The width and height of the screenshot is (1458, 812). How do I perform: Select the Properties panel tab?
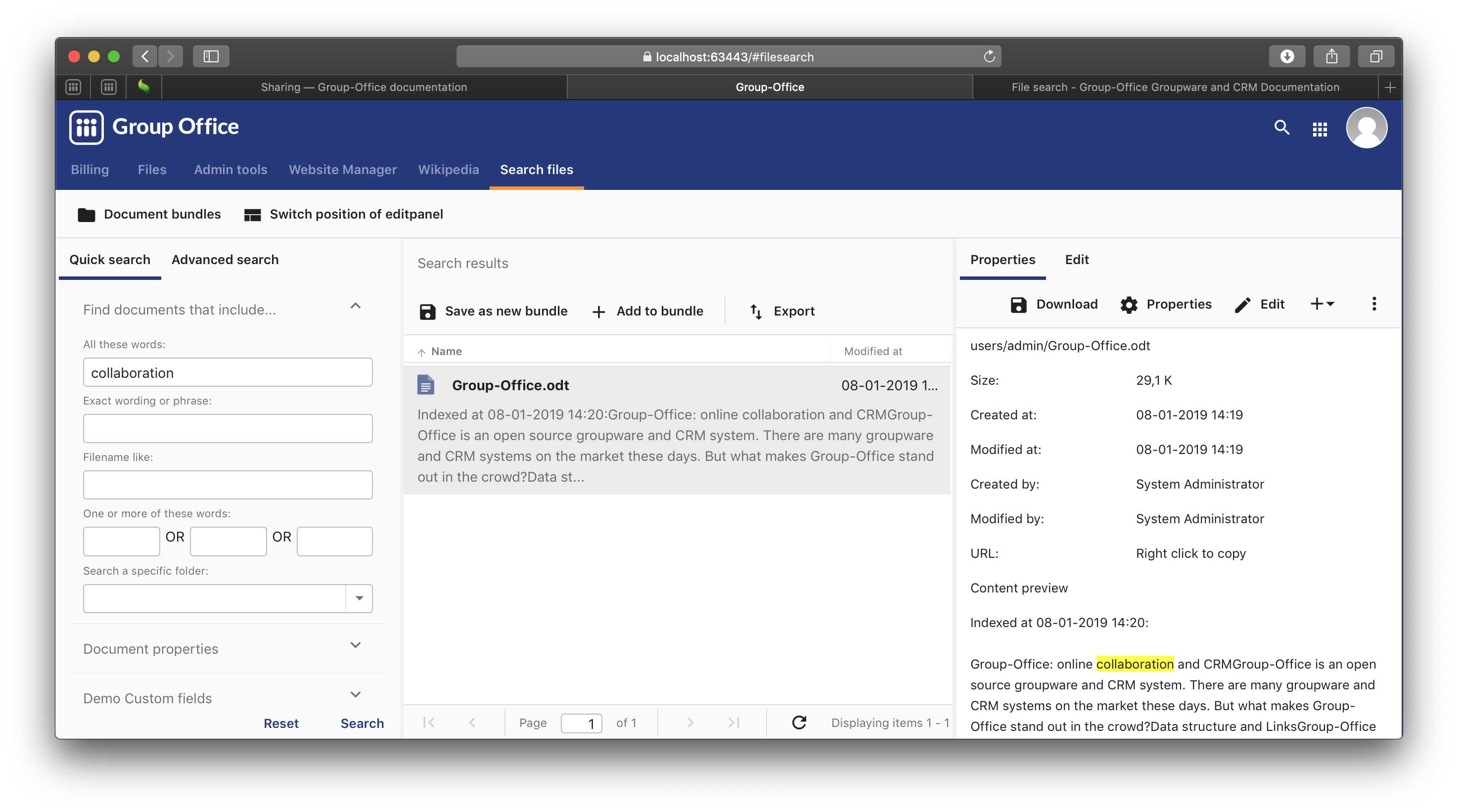(x=1002, y=260)
